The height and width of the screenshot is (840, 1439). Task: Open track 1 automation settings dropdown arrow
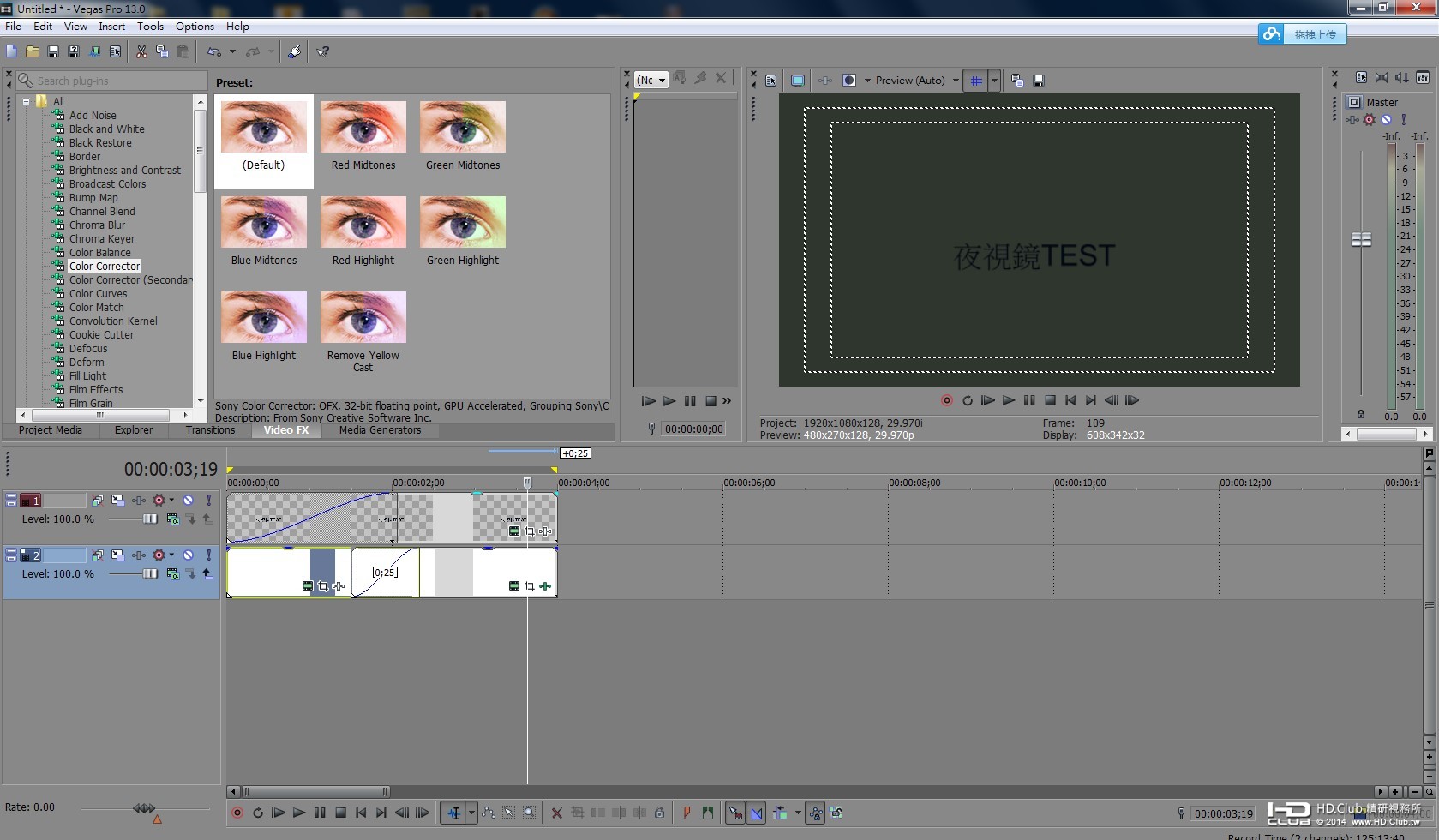tap(171, 500)
